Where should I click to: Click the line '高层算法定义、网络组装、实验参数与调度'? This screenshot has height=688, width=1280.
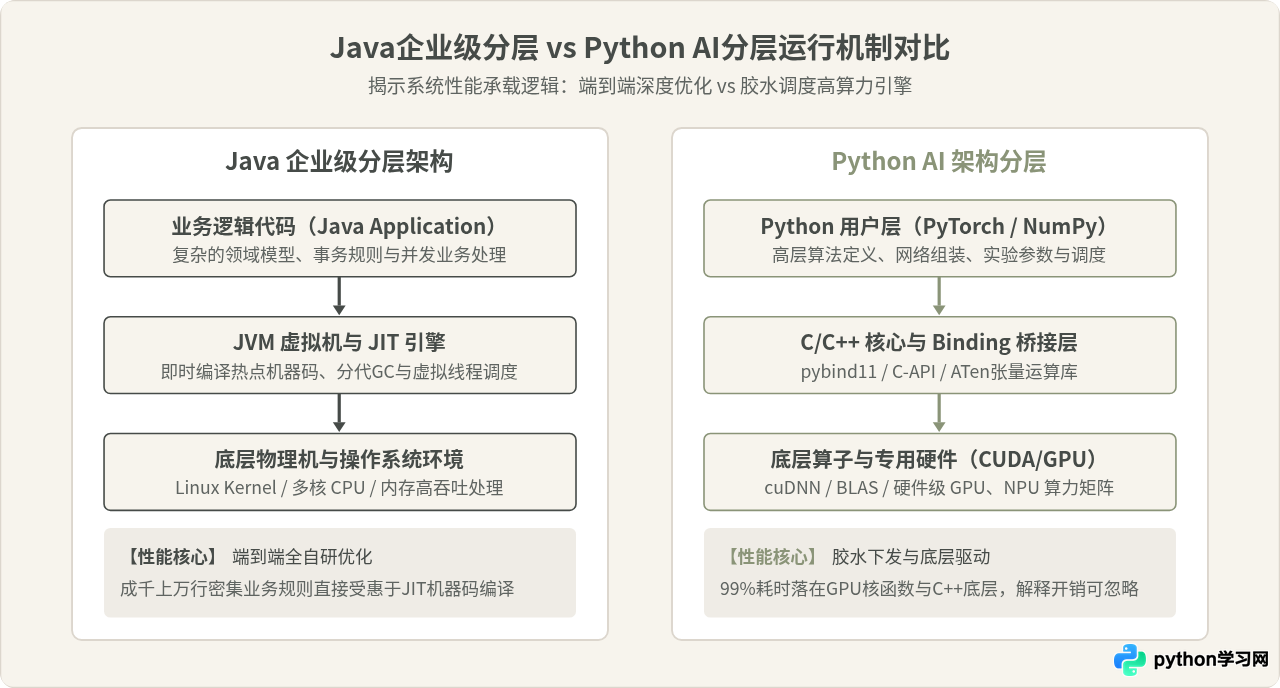point(939,255)
